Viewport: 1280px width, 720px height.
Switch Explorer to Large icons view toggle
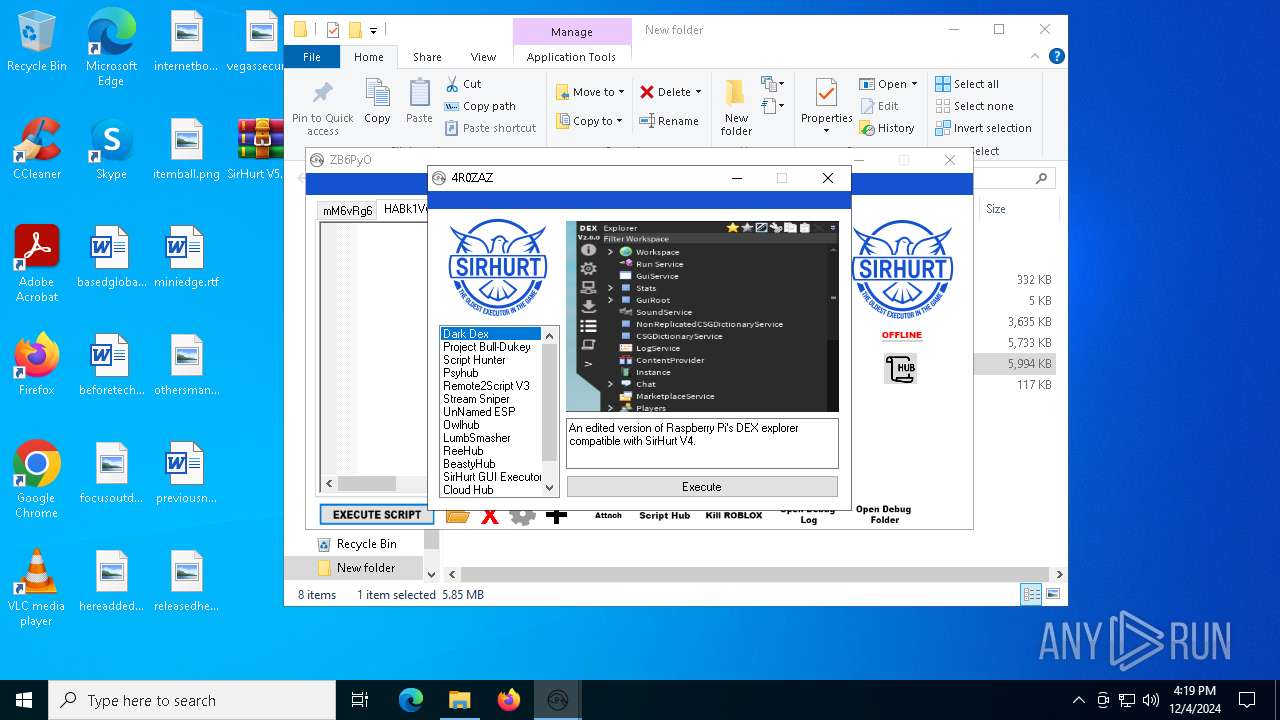[1052, 594]
